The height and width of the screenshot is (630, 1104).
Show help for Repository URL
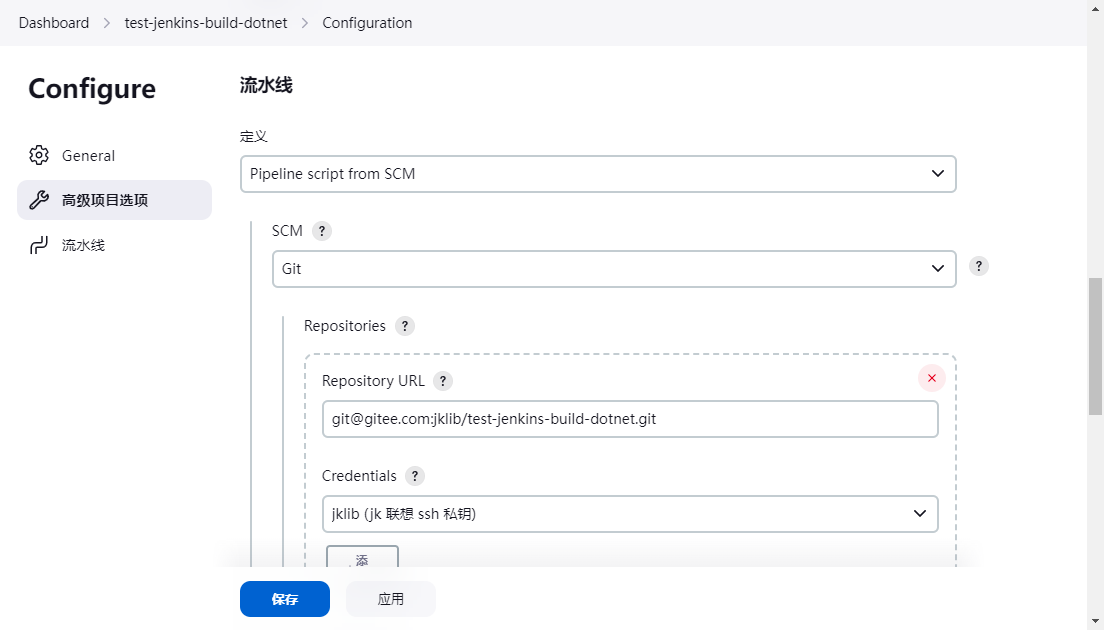coord(443,381)
